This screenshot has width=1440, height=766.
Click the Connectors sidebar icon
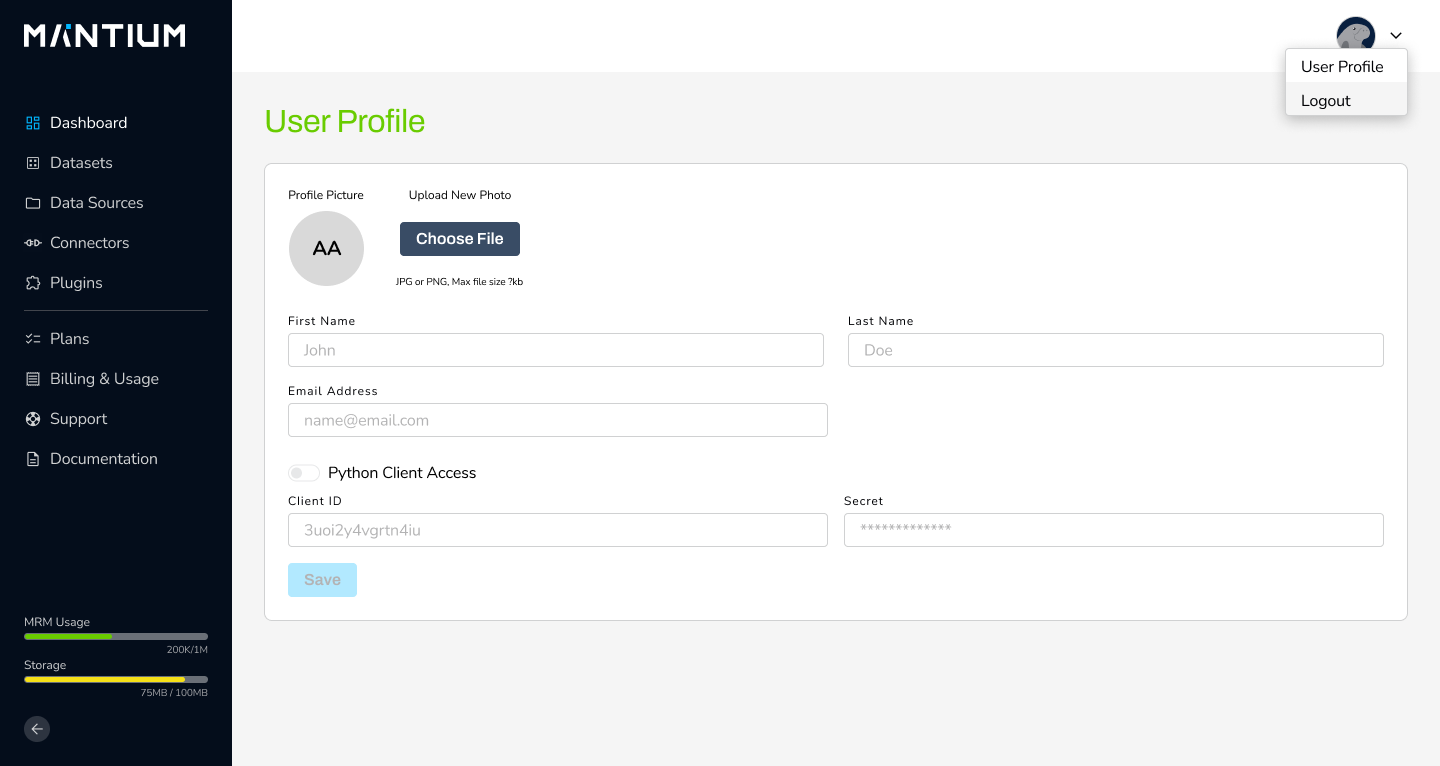tap(33, 243)
